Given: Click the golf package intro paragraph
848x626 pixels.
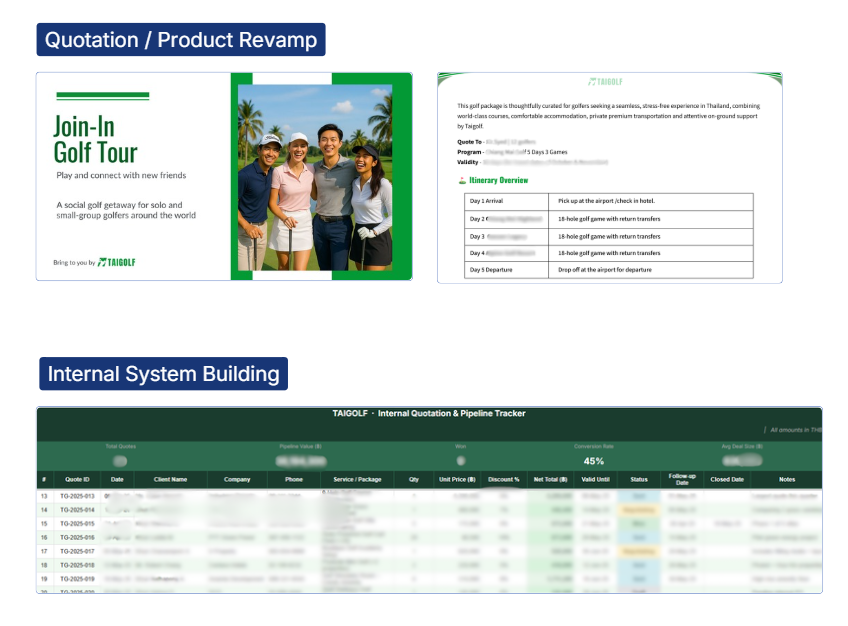Looking at the screenshot, I should pos(608,116).
